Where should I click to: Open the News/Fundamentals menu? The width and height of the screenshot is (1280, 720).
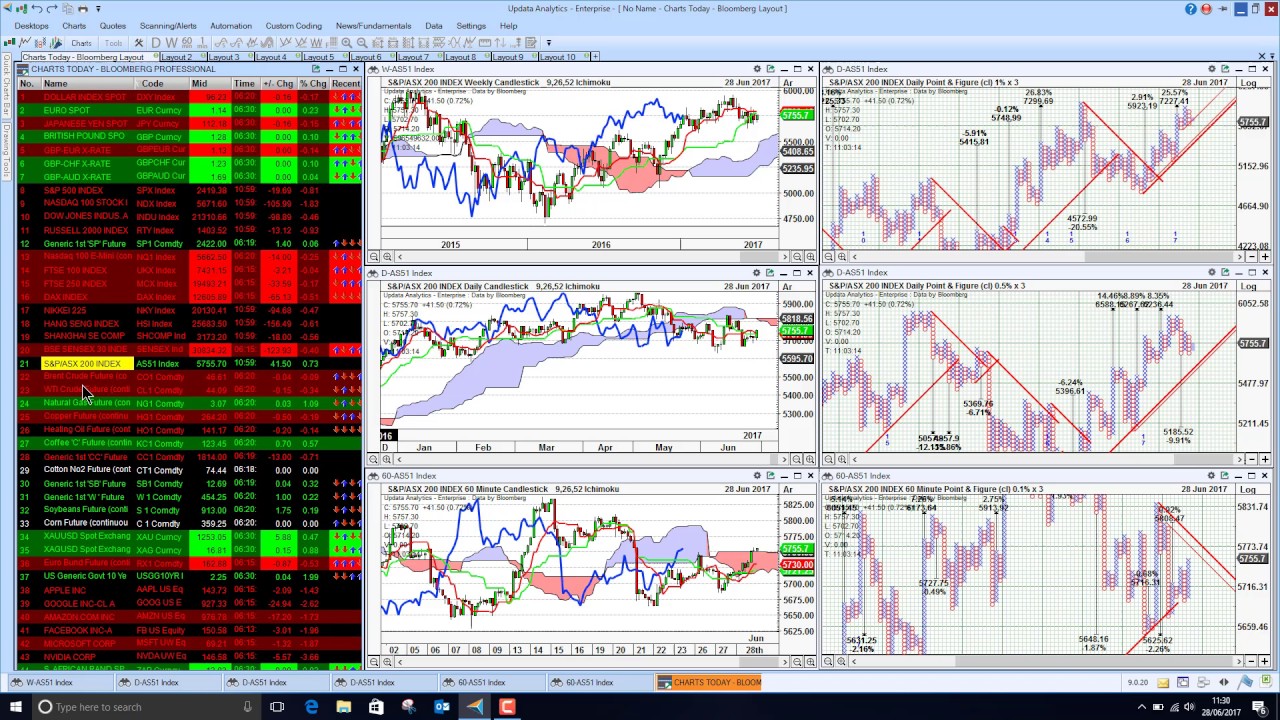(x=373, y=26)
